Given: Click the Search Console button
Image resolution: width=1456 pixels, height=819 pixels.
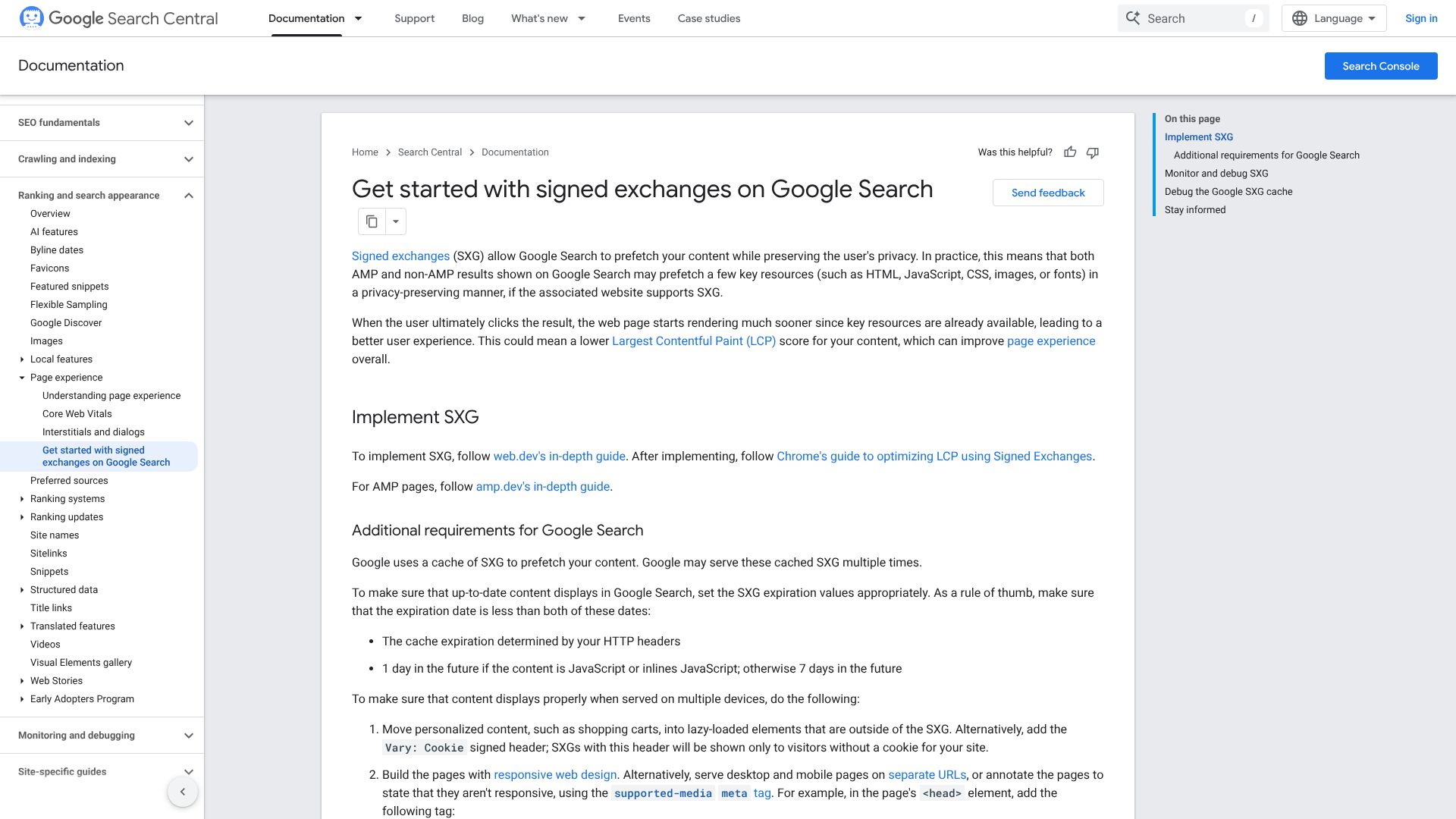Looking at the screenshot, I should pos(1381,66).
